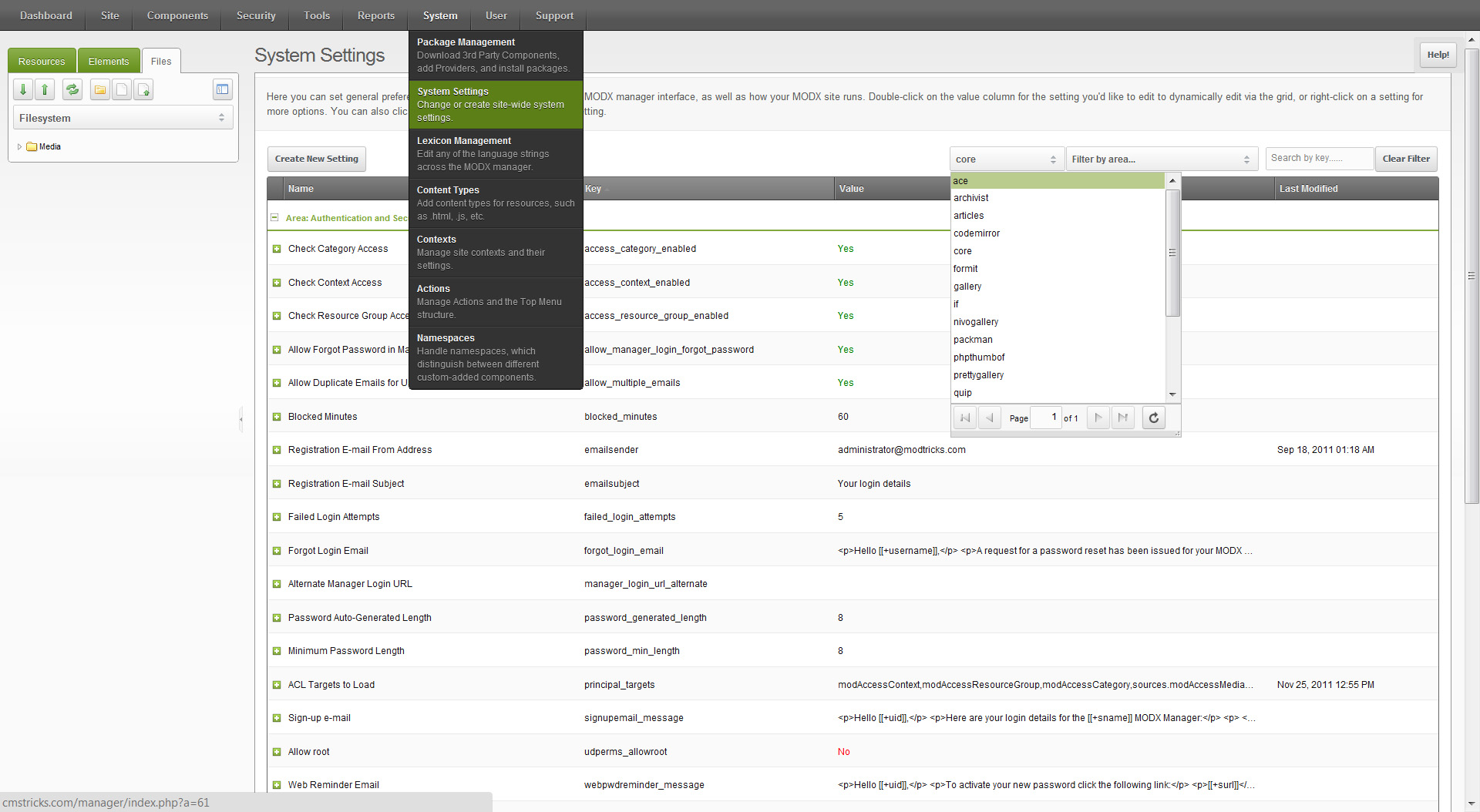Open the Security top menu
The image size is (1480, 812).
256,15
